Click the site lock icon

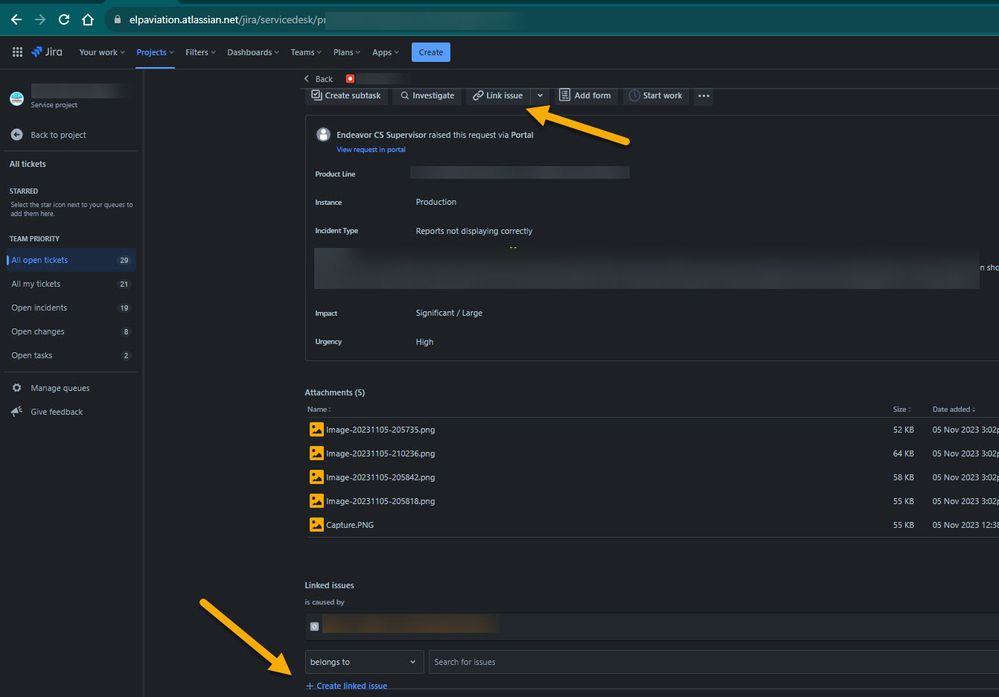pos(117,20)
